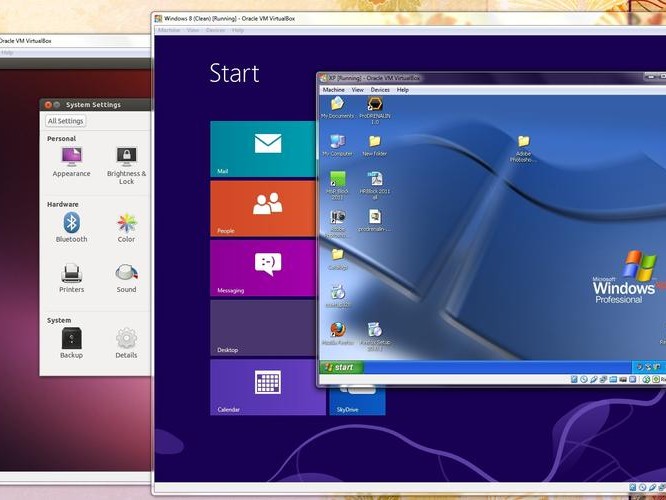The width and height of the screenshot is (666, 500).
Task: Open View menu in XP VirtualBox window
Action: click(x=358, y=90)
